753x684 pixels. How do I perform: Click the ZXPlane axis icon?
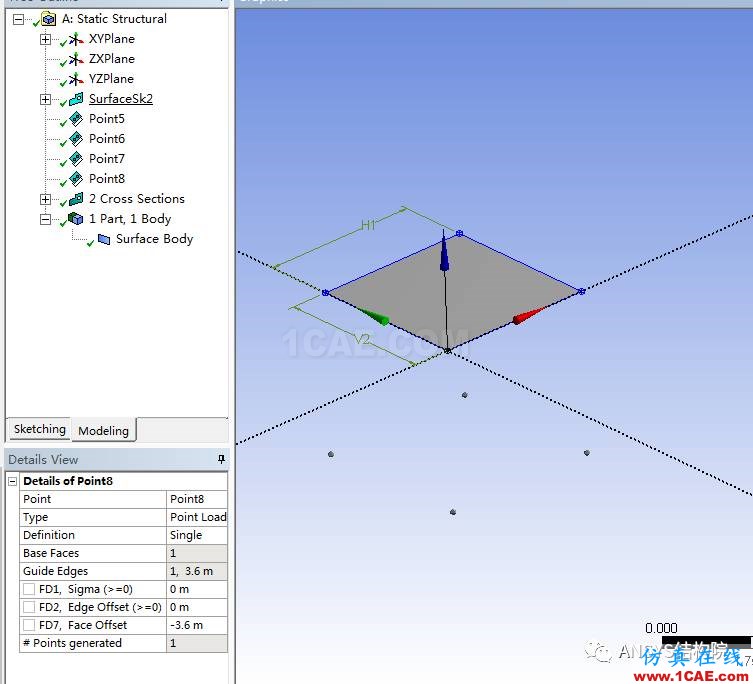[75, 59]
